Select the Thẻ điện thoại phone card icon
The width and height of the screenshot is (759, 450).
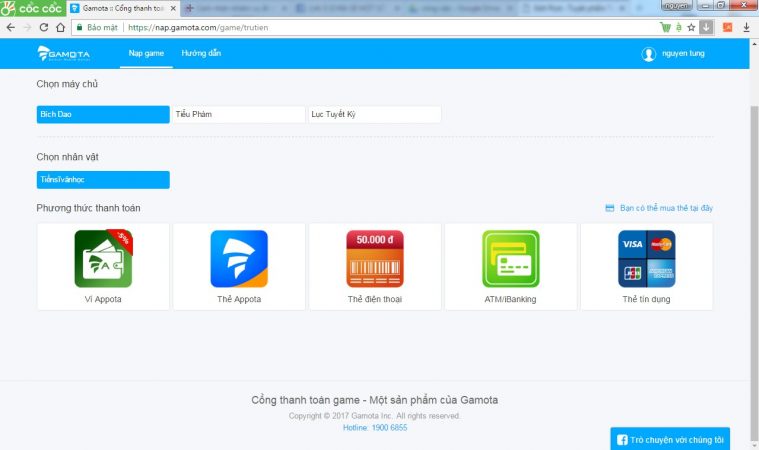pos(375,258)
